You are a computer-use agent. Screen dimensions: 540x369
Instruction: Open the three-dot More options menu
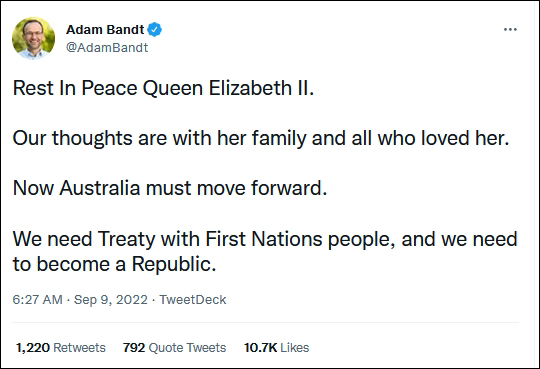pos(510,30)
